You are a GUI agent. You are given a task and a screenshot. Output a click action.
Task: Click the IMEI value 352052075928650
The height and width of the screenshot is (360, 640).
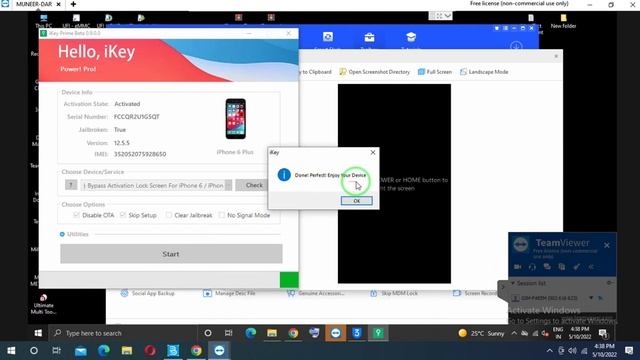140,154
